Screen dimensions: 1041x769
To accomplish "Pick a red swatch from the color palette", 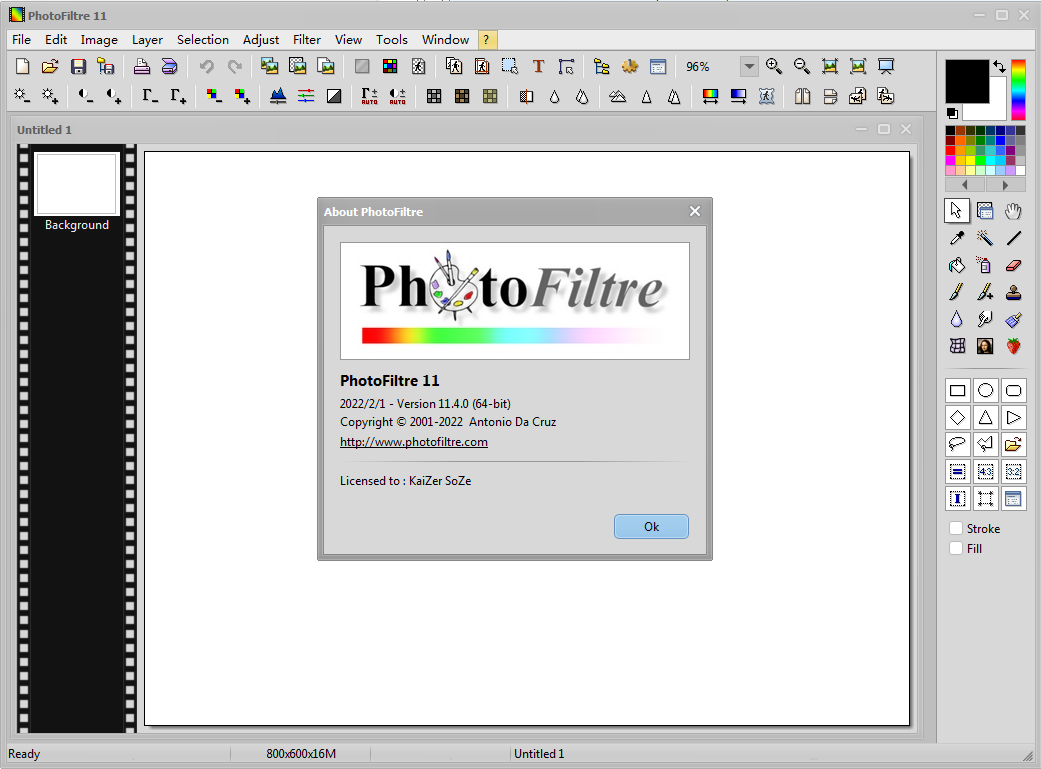I will click(x=950, y=150).
